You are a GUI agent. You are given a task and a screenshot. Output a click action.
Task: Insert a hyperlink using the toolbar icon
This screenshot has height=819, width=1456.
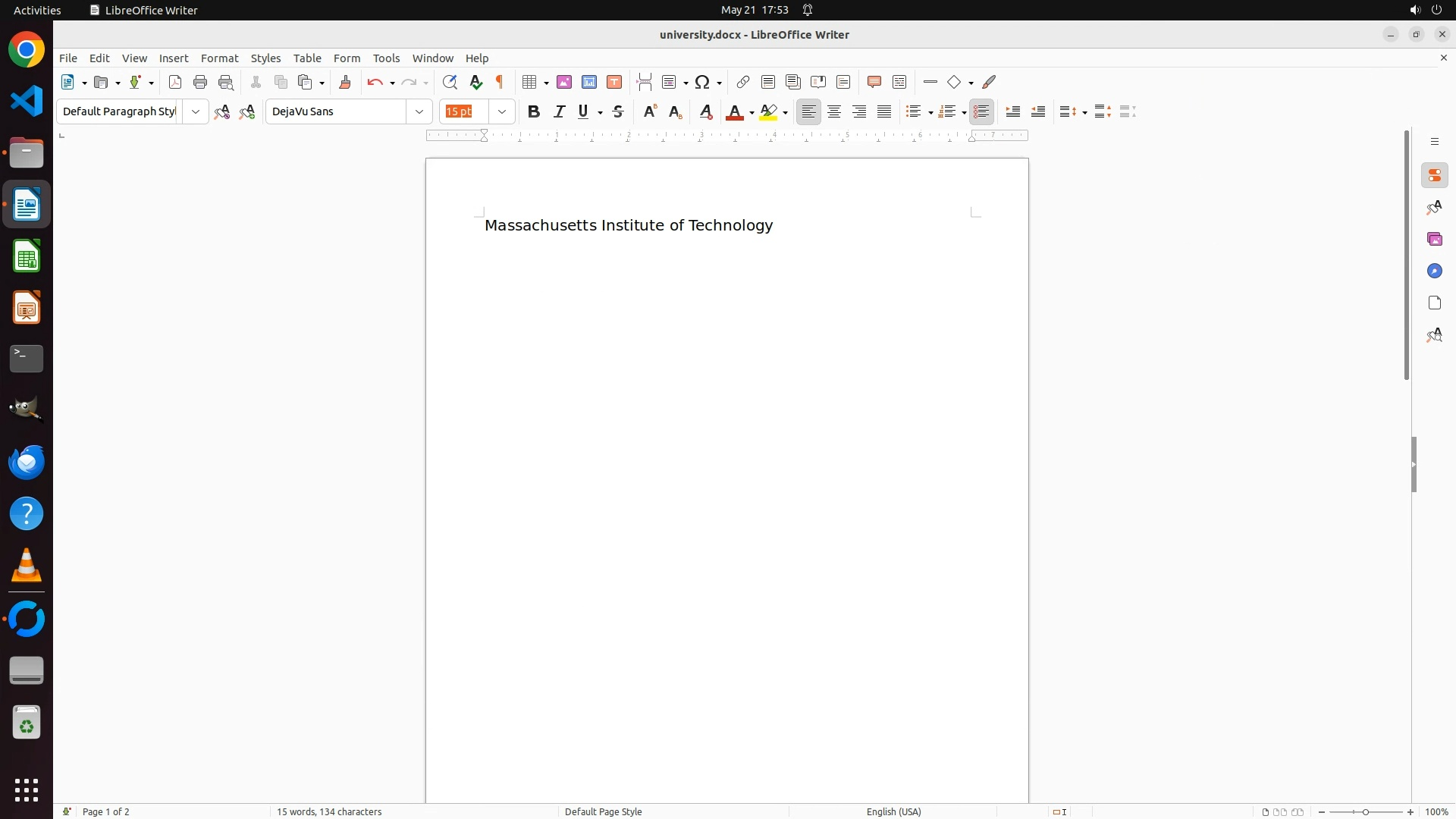point(743,82)
